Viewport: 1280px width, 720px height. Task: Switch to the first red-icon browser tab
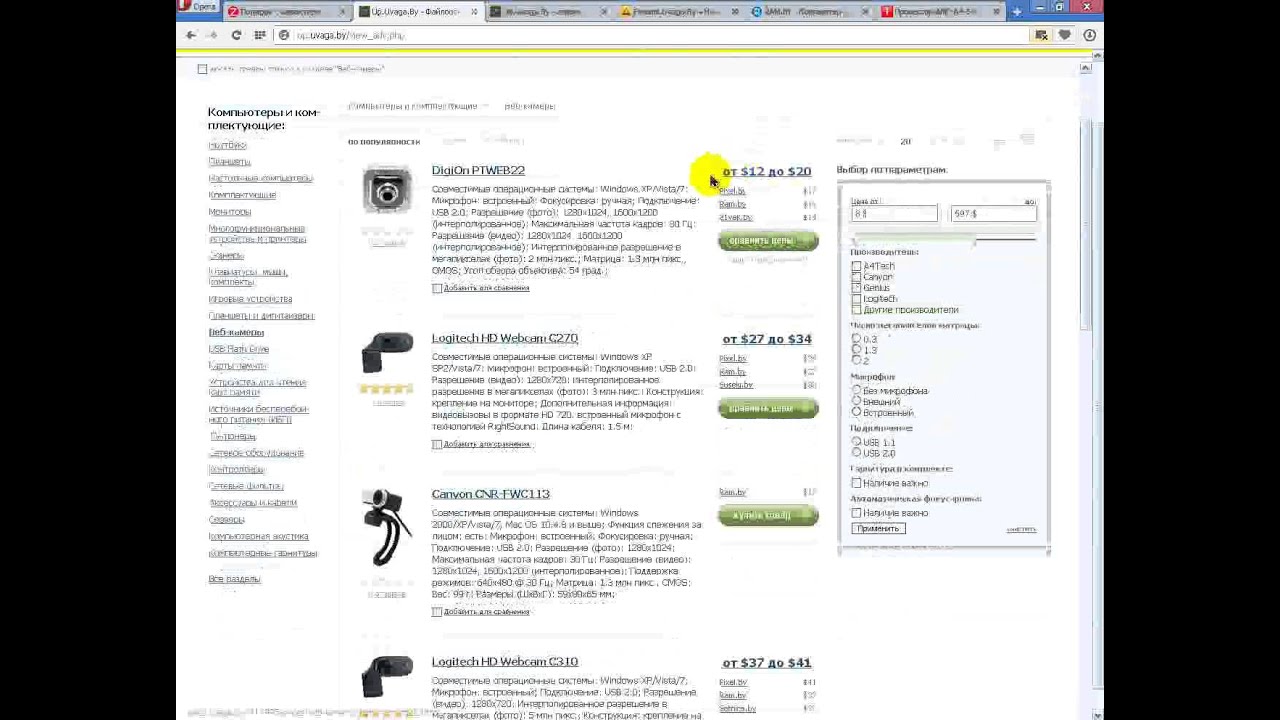288,12
